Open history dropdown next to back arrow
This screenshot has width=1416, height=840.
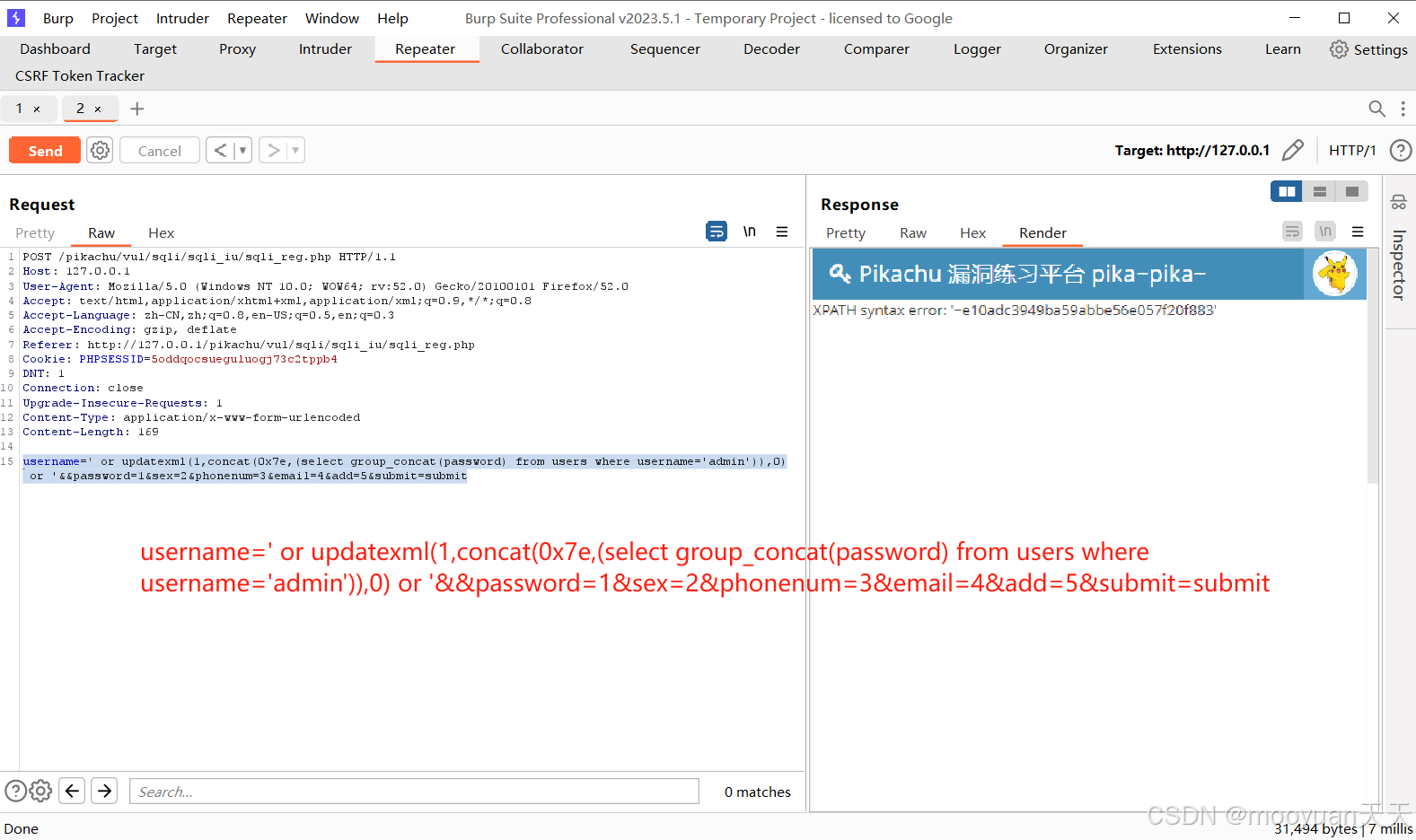242,150
